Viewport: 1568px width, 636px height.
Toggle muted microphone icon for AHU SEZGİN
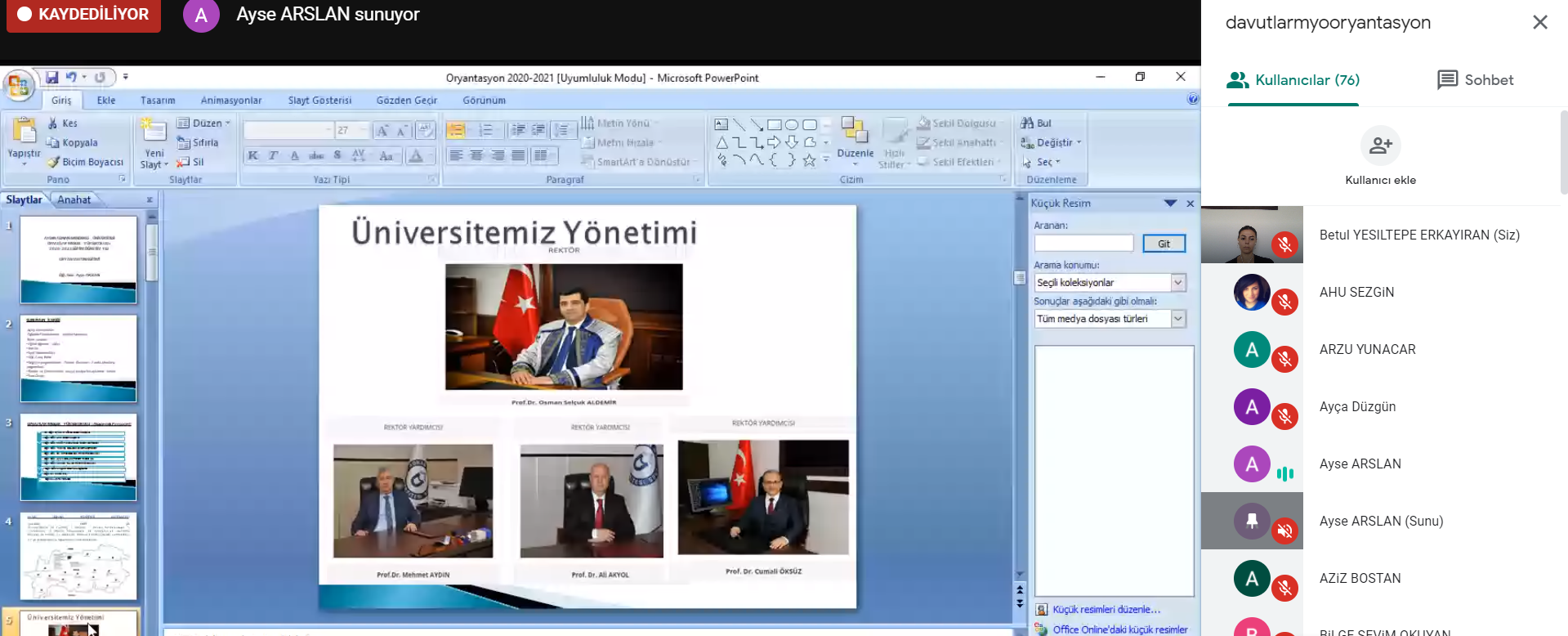point(1284,302)
